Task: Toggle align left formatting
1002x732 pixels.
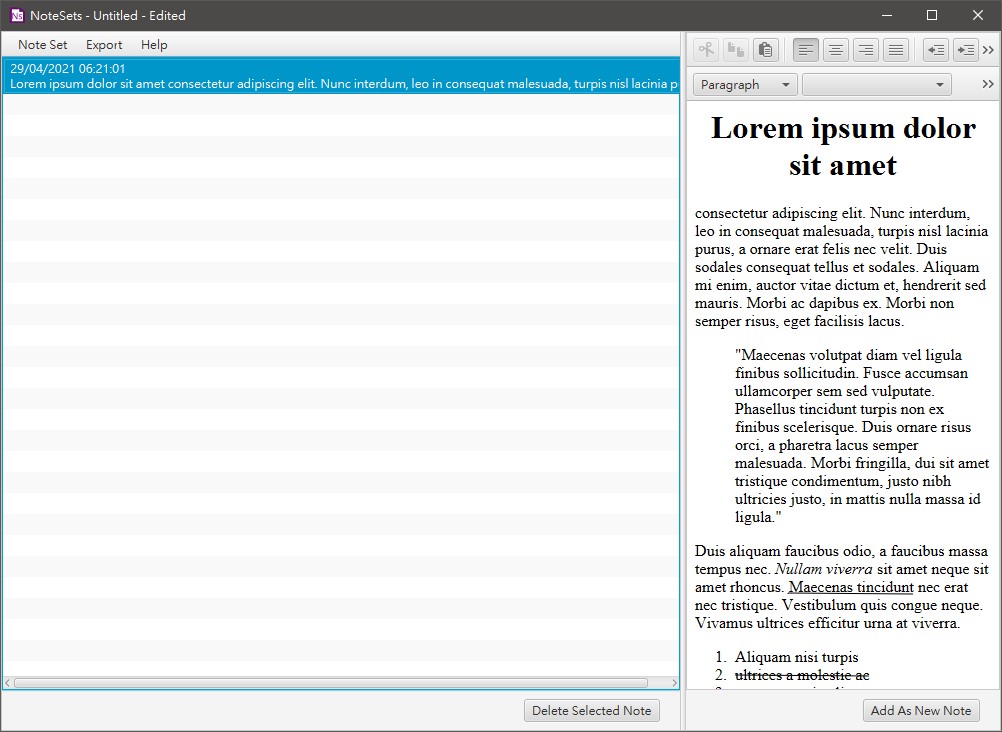Action: pos(806,50)
